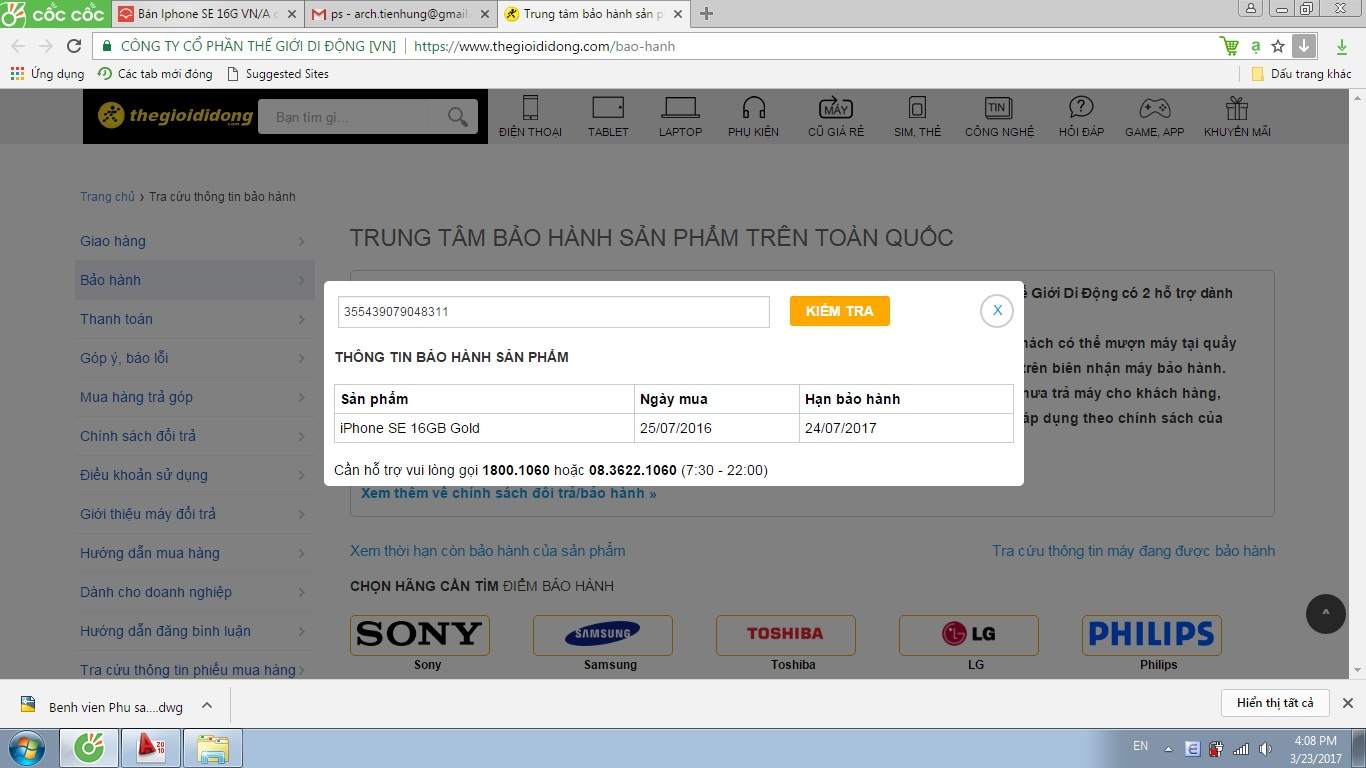Select the Samsung brand logo

tap(603, 635)
